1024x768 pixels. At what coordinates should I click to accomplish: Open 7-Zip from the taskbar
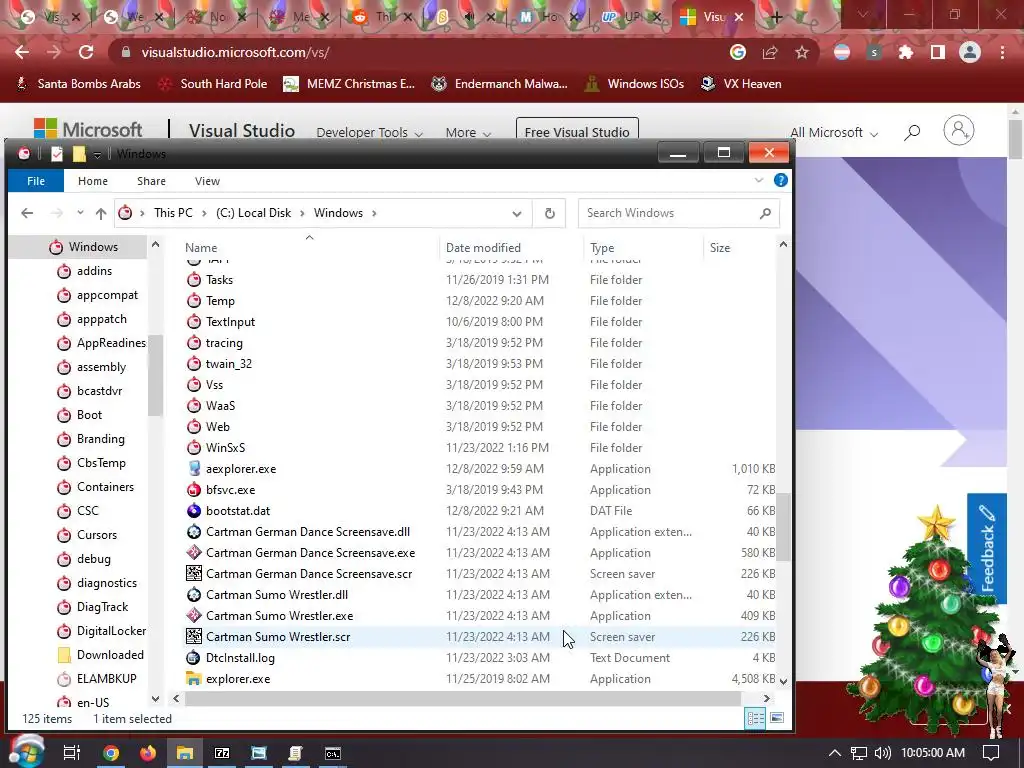222,753
